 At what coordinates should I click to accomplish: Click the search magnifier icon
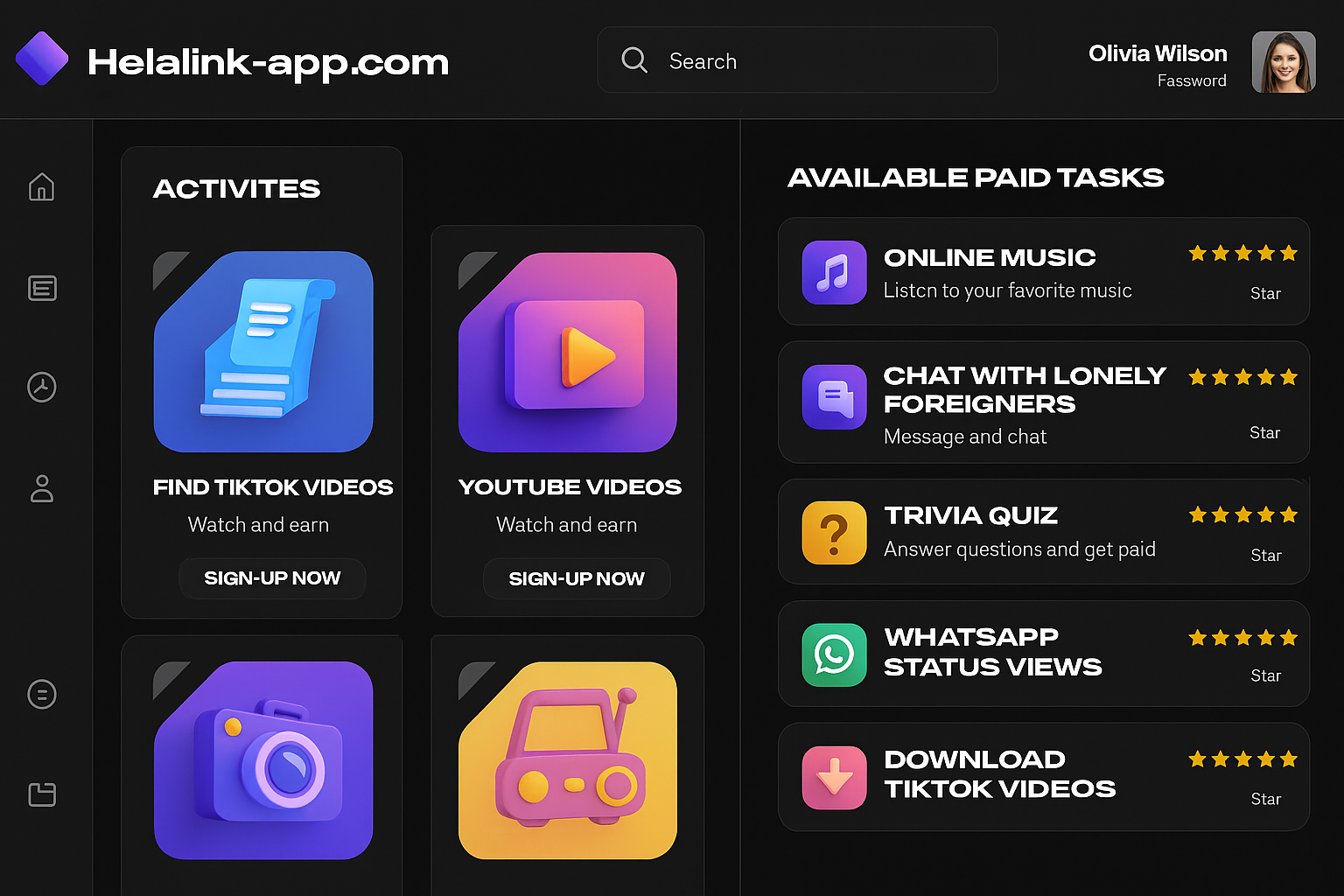tap(634, 60)
